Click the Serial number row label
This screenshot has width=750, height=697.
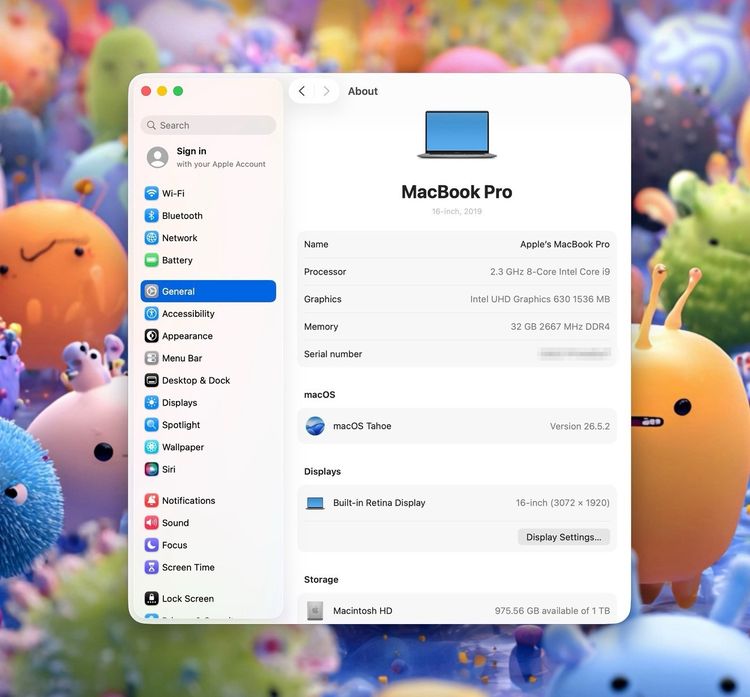pyautogui.click(x=333, y=354)
